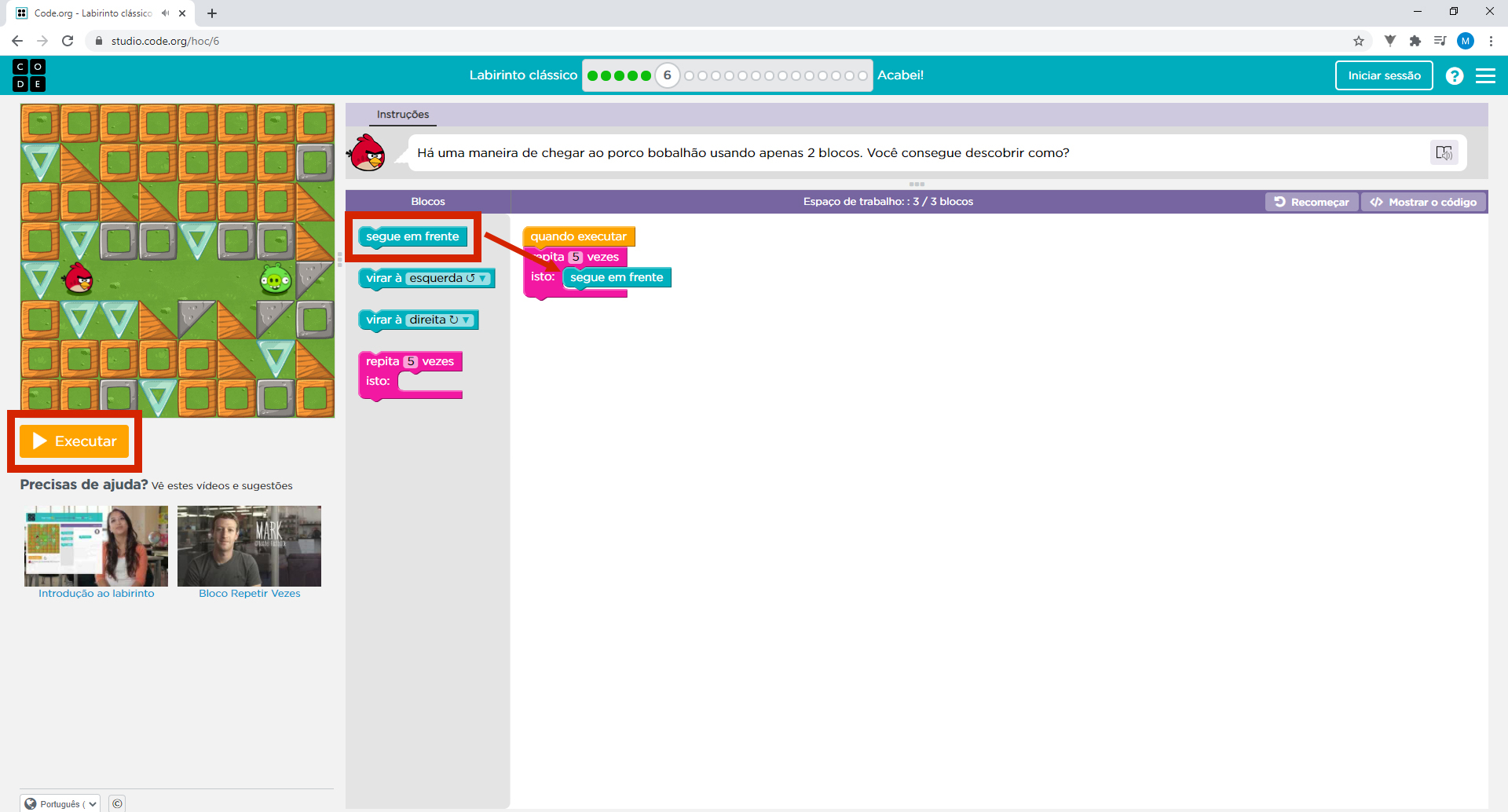Reload the page
The height and width of the screenshot is (812, 1508).
[68, 41]
